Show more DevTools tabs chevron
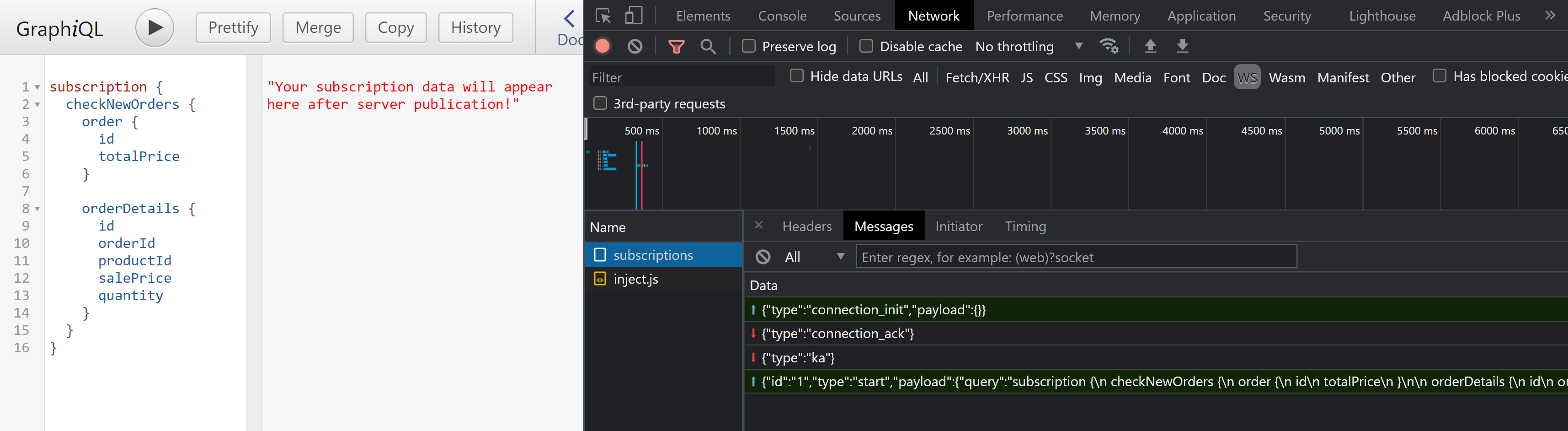The width and height of the screenshot is (1568, 431). 1550,16
